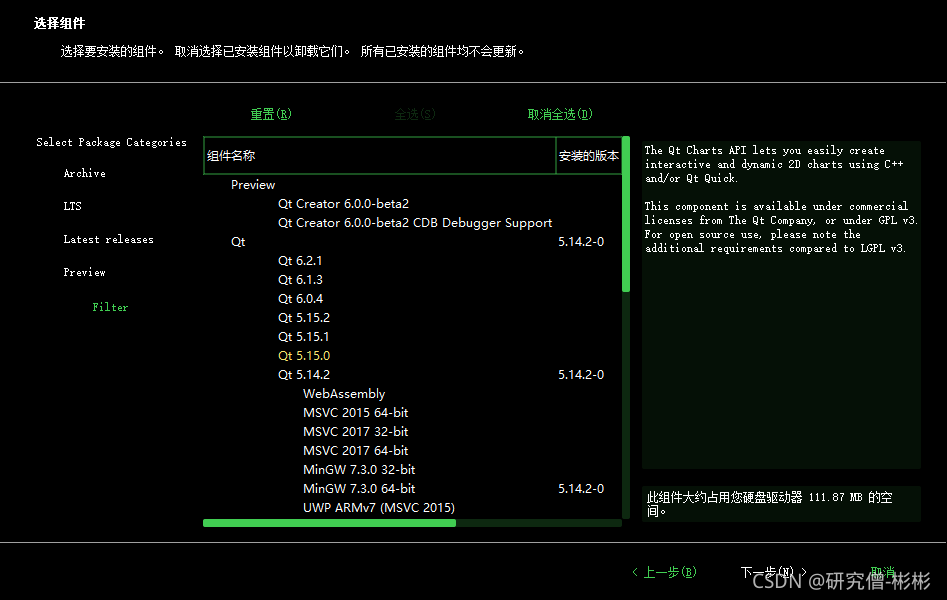Proceed with the 下一步(N) button
Image resolution: width=947 pixels, height=600 pixels.
(773, 572)
